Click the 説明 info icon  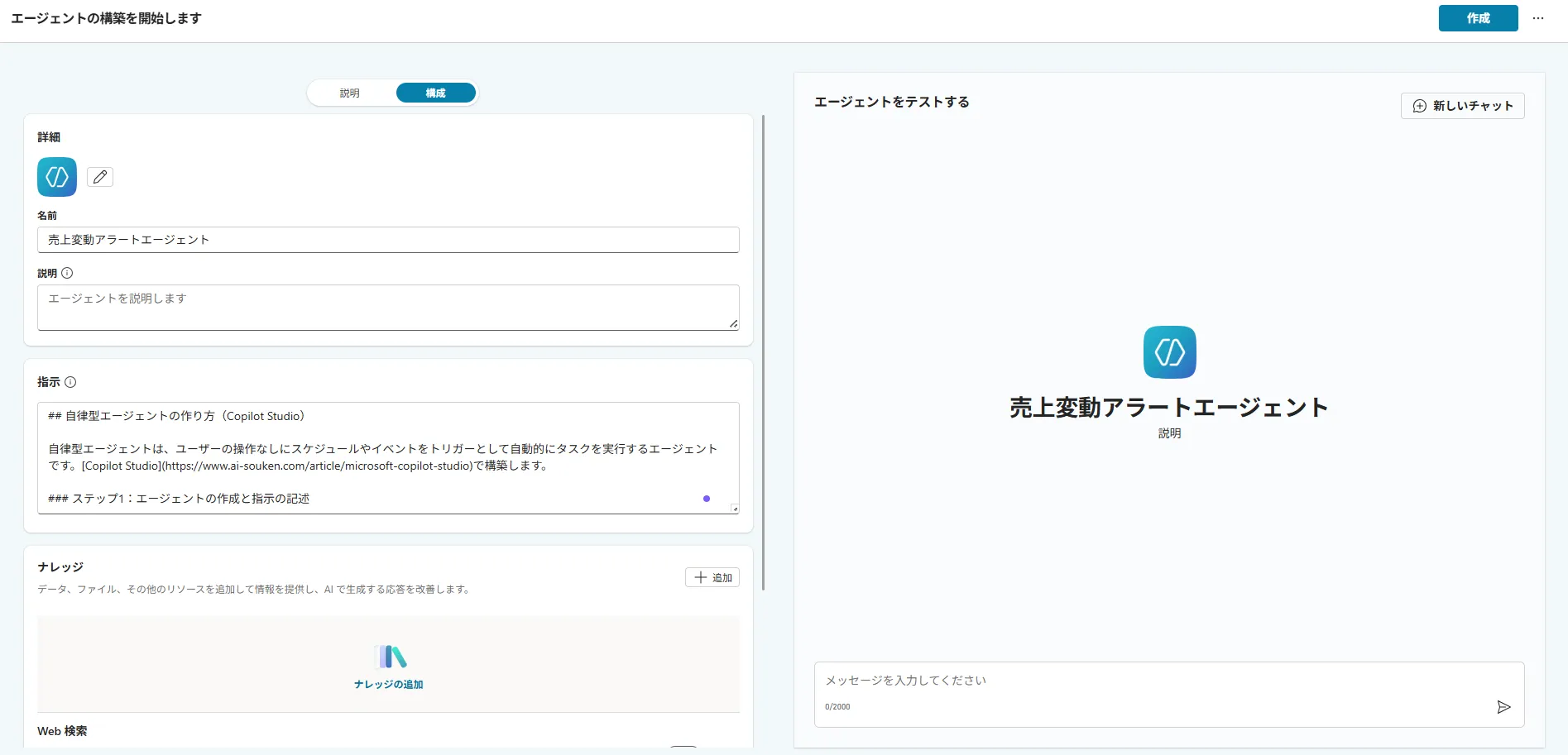click(68, 273)
